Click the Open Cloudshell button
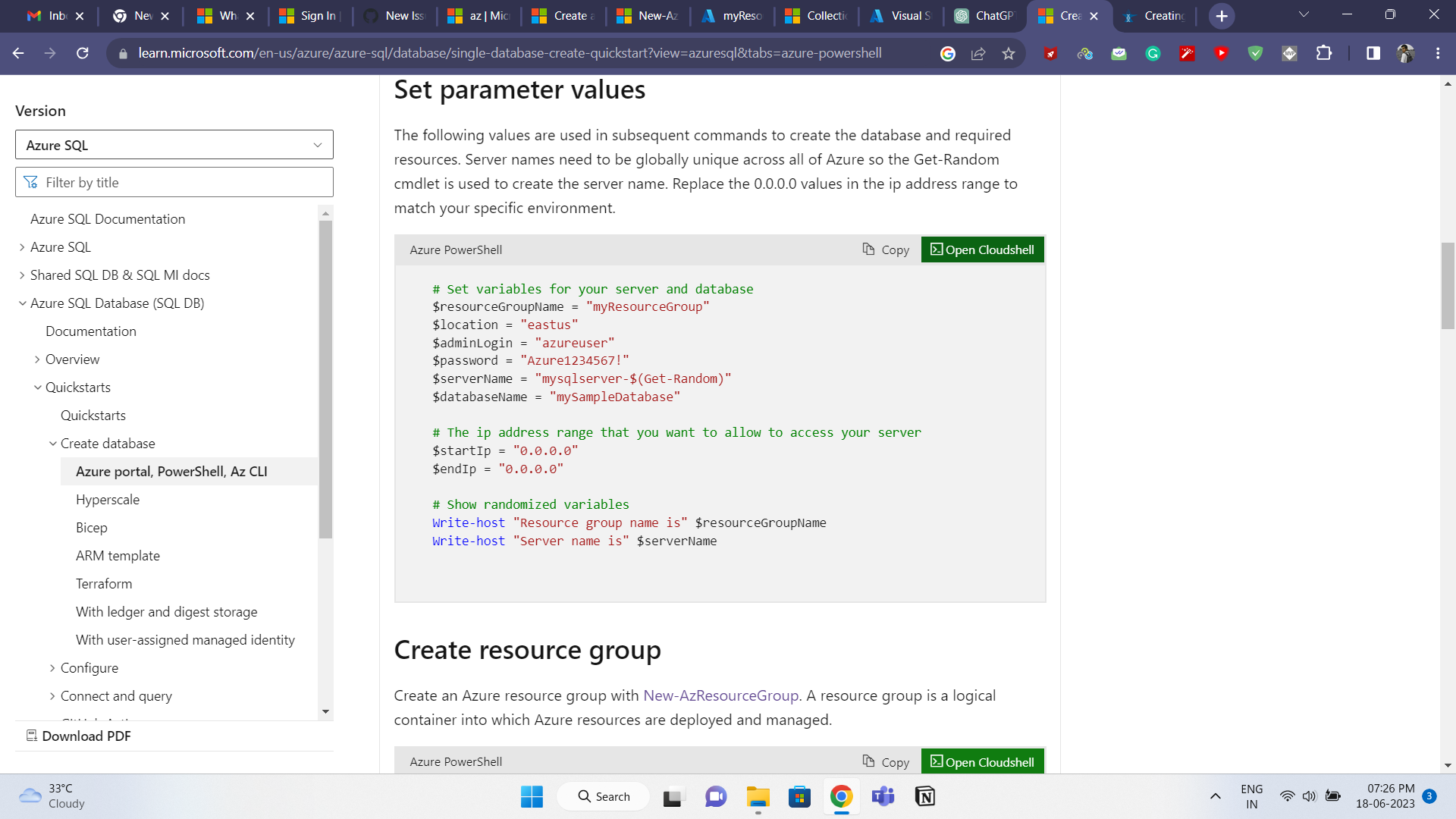Viewport: 1456px width, 819px height. click(982, 249)
